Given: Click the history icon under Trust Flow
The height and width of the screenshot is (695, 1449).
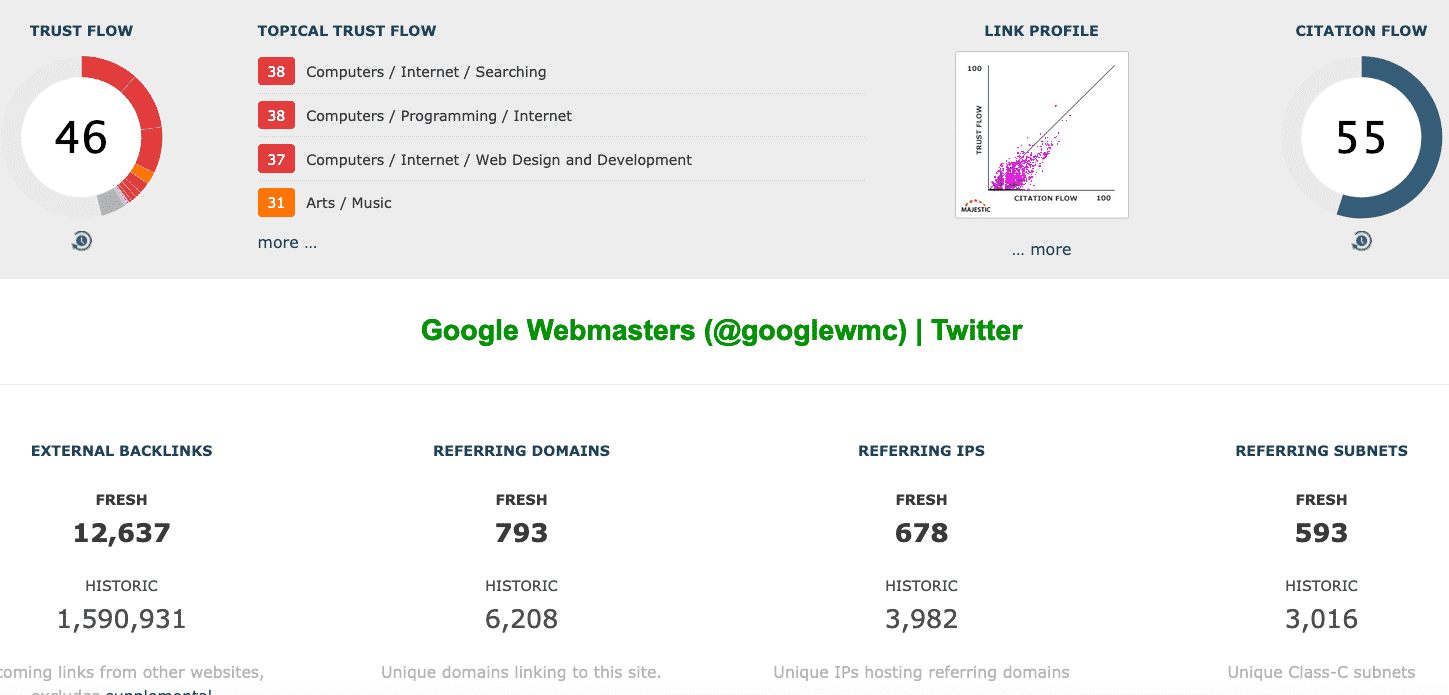Looking at the screenshot, I should [82, 241].
